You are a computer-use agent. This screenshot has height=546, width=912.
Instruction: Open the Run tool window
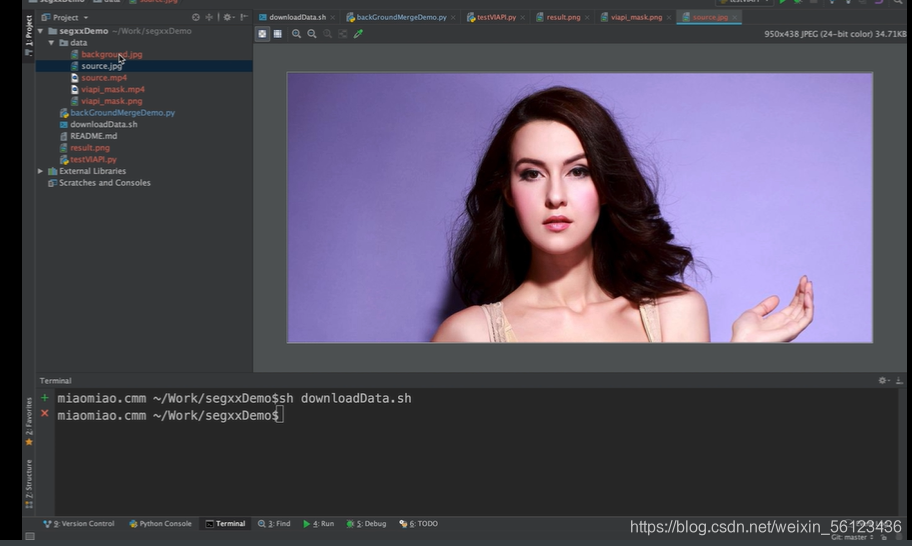(318, 523)
